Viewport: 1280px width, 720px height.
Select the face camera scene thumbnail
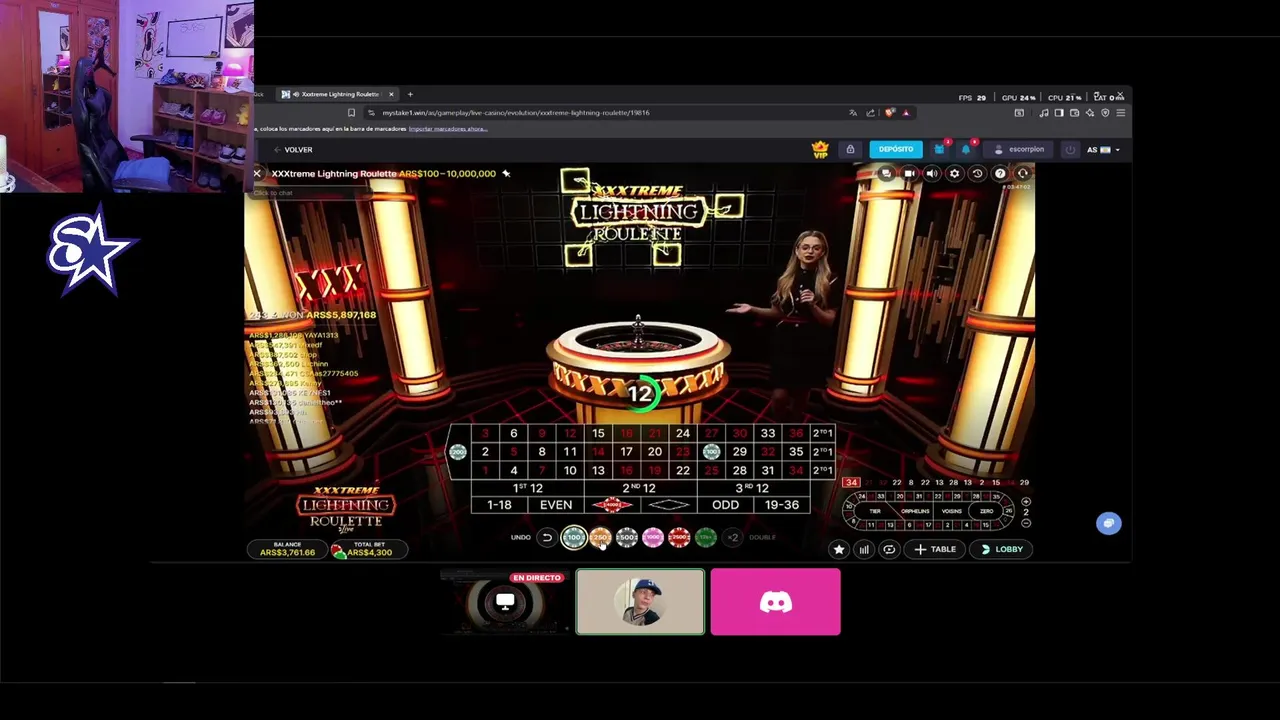coord(640,602)
